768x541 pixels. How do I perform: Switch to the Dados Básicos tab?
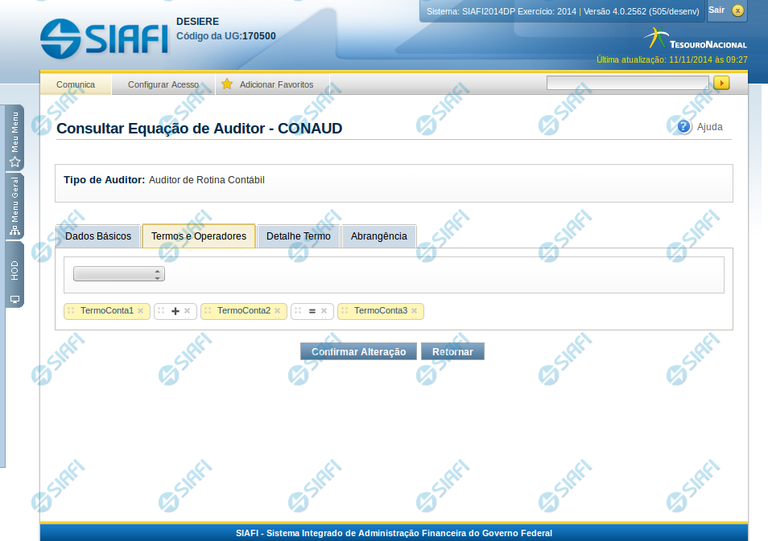click(x=98, y=236)
